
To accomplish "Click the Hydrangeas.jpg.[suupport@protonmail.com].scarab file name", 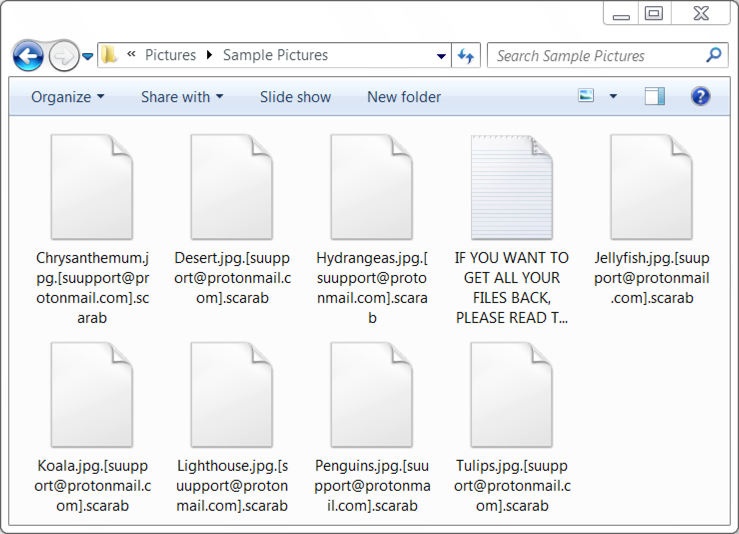I will coord(372,288).
